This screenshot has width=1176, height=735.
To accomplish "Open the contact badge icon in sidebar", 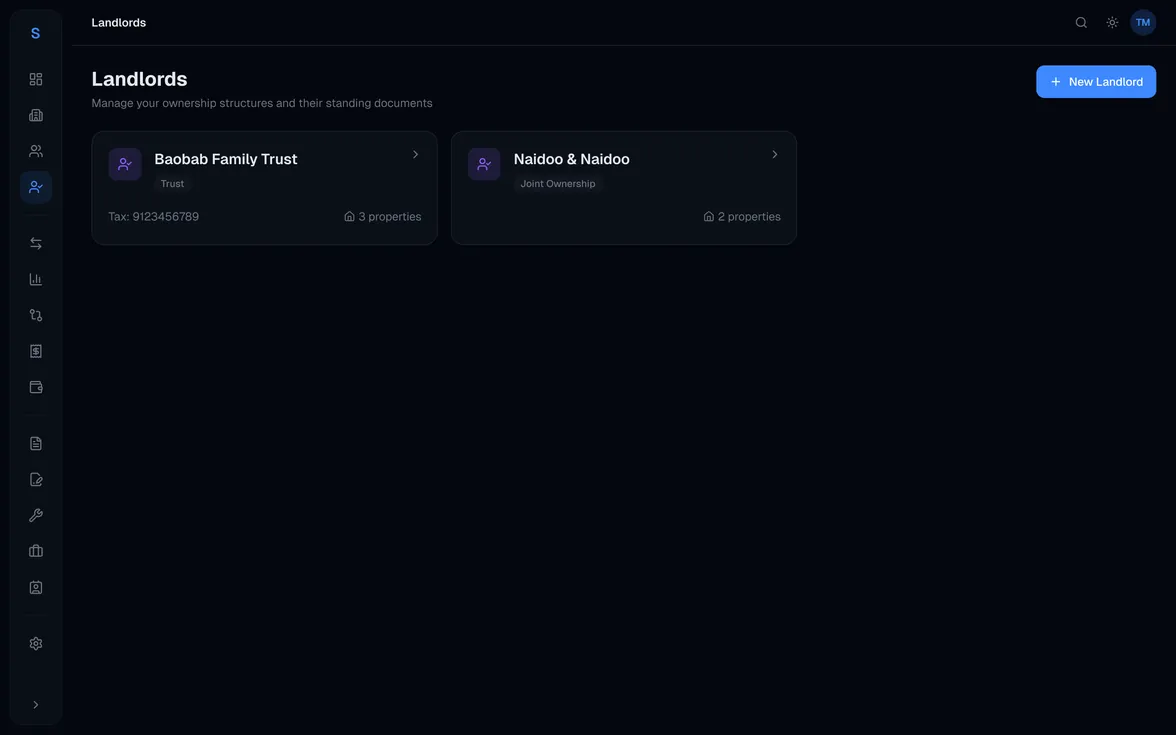I will 35,588.
